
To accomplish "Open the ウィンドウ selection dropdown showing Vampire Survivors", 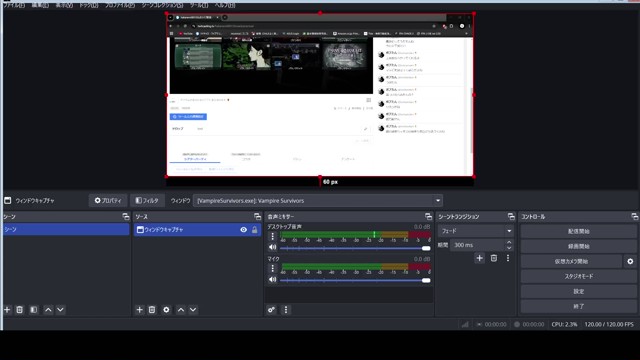I will [318, 200].
